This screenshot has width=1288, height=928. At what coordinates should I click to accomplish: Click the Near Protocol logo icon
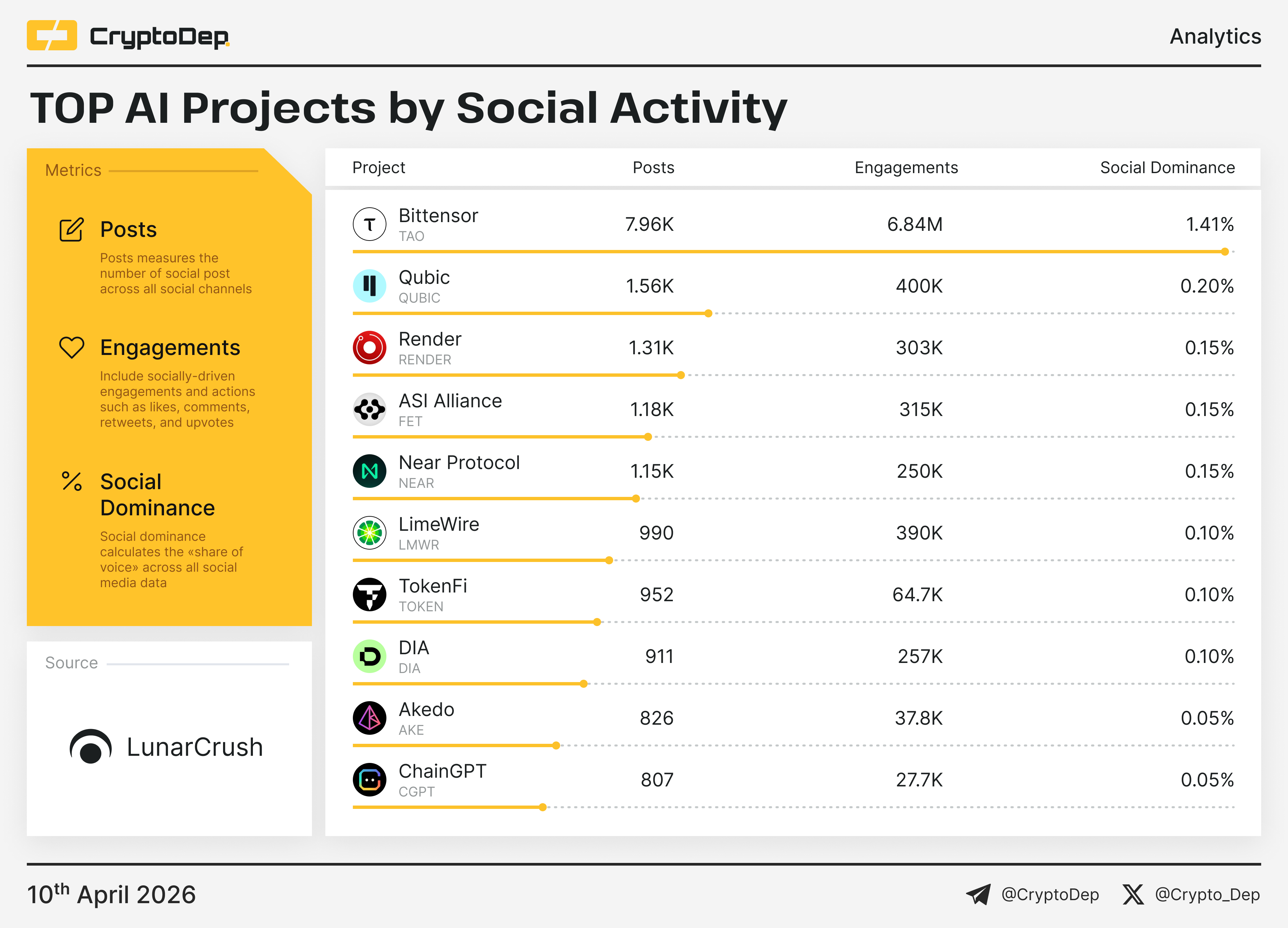click(x=369, y=471)
